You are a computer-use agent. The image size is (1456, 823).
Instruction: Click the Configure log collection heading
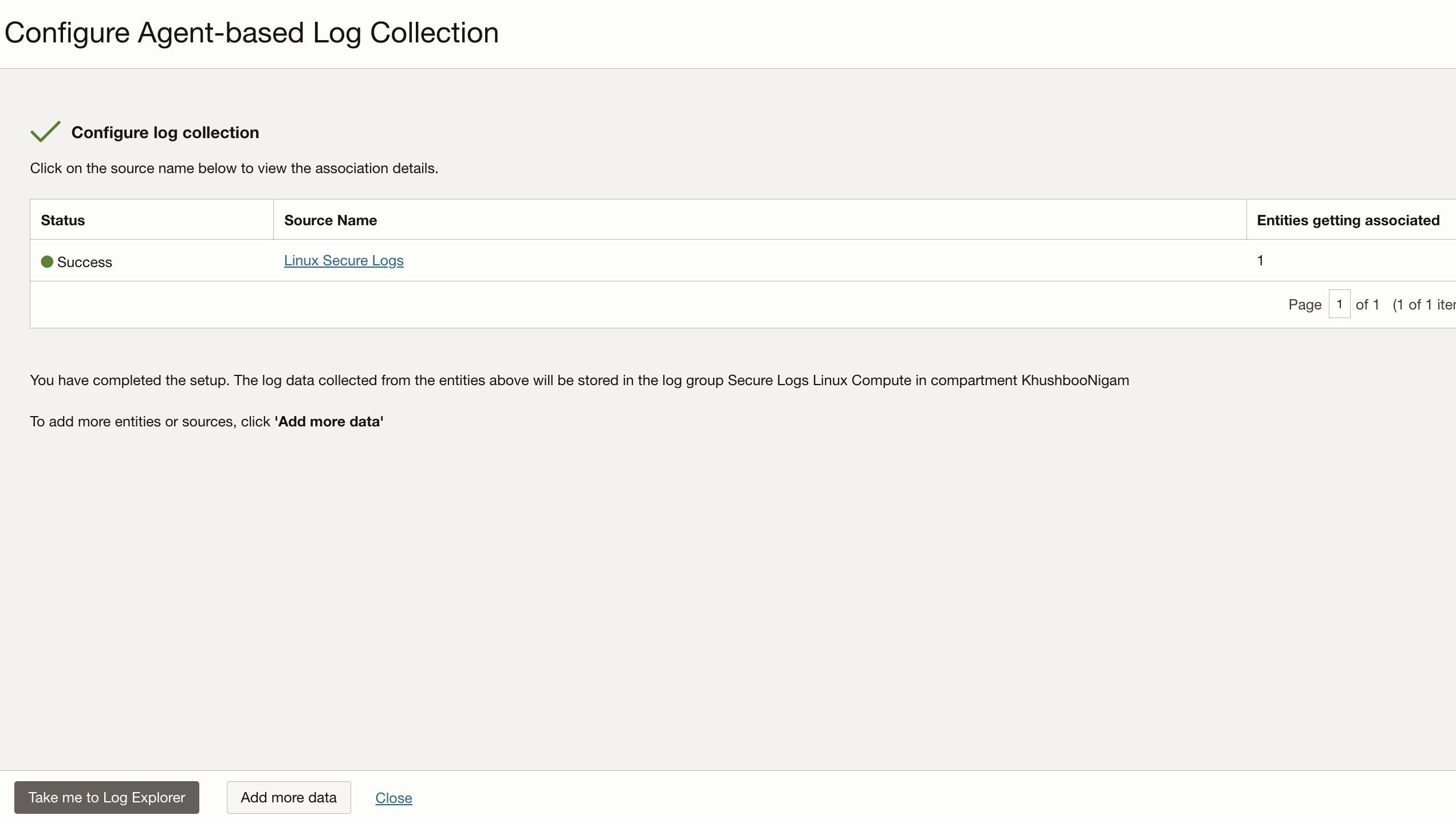coord(165,132)
